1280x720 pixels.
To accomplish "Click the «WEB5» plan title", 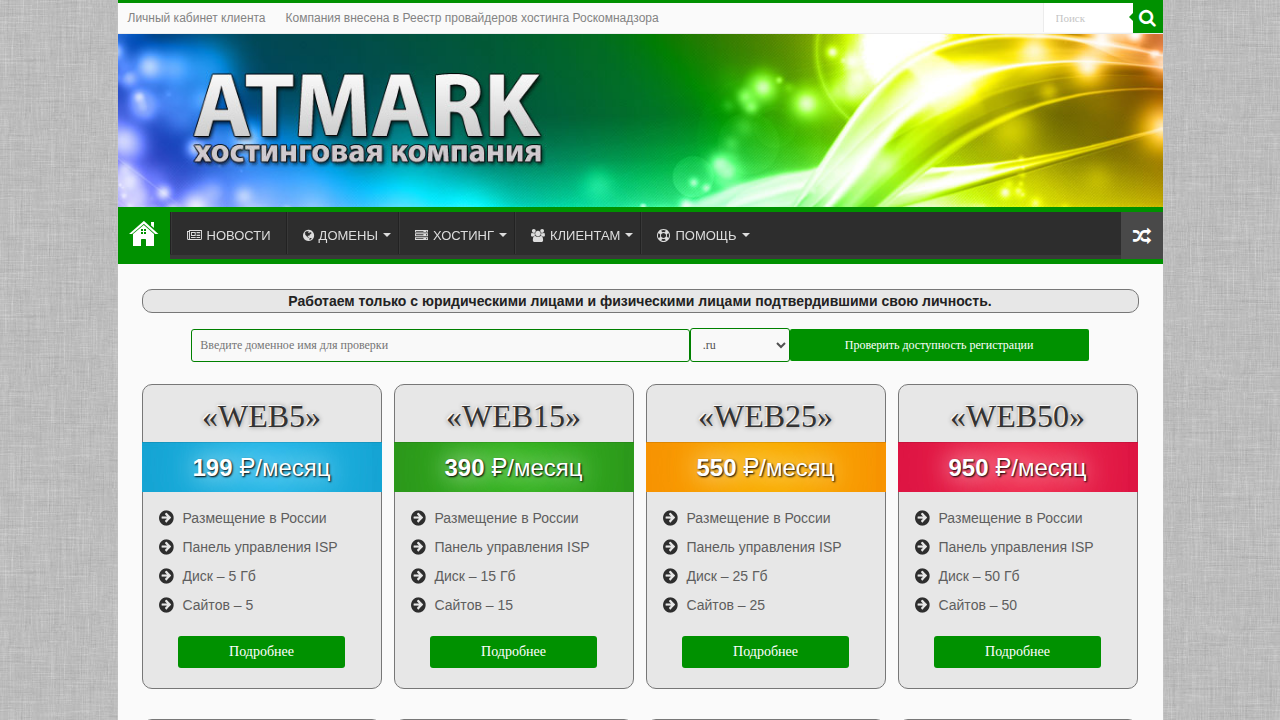I will (261, 416).
